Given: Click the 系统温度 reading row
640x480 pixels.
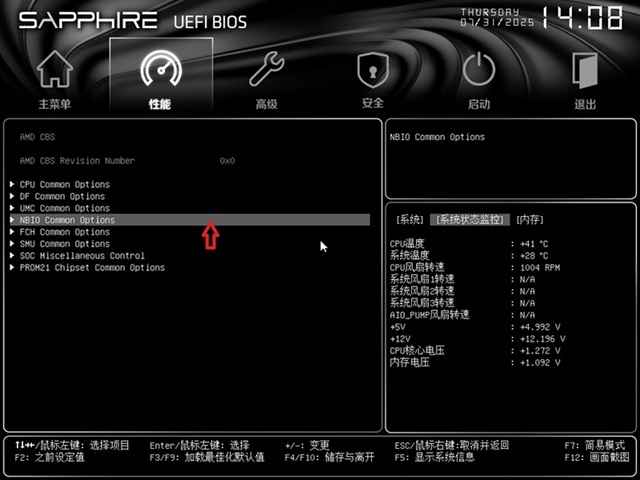Looking at the screenshot, I should click(x=469, y=256).
